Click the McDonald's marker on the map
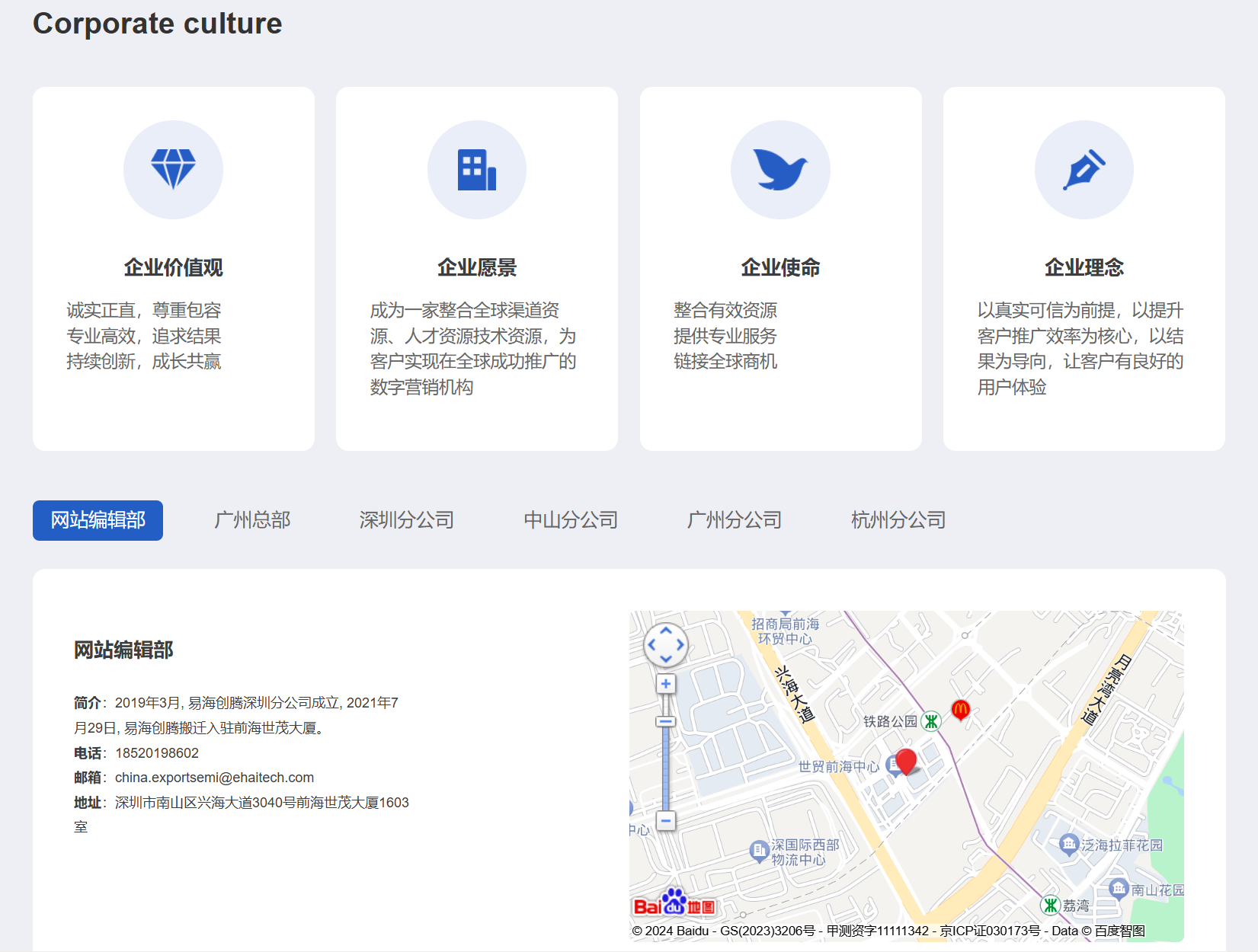Viewport: 1258px width, 952px height. [x=960, y=710]
